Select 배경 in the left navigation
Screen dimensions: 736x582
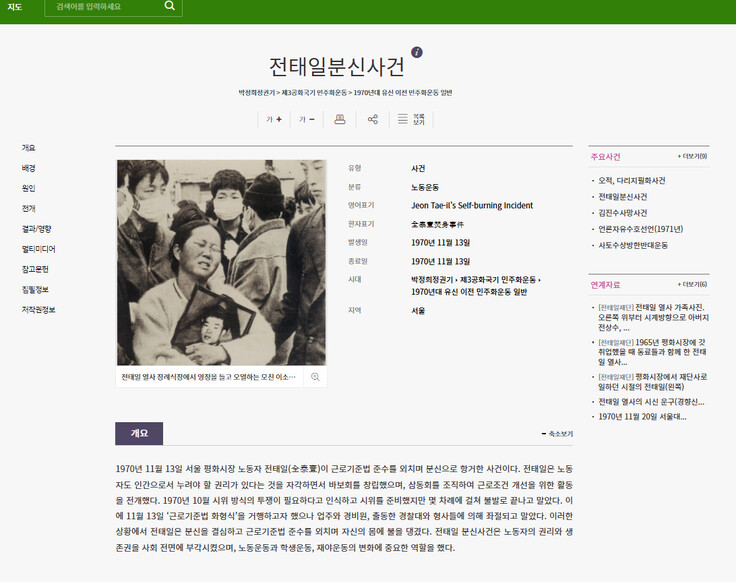[28, 168]
